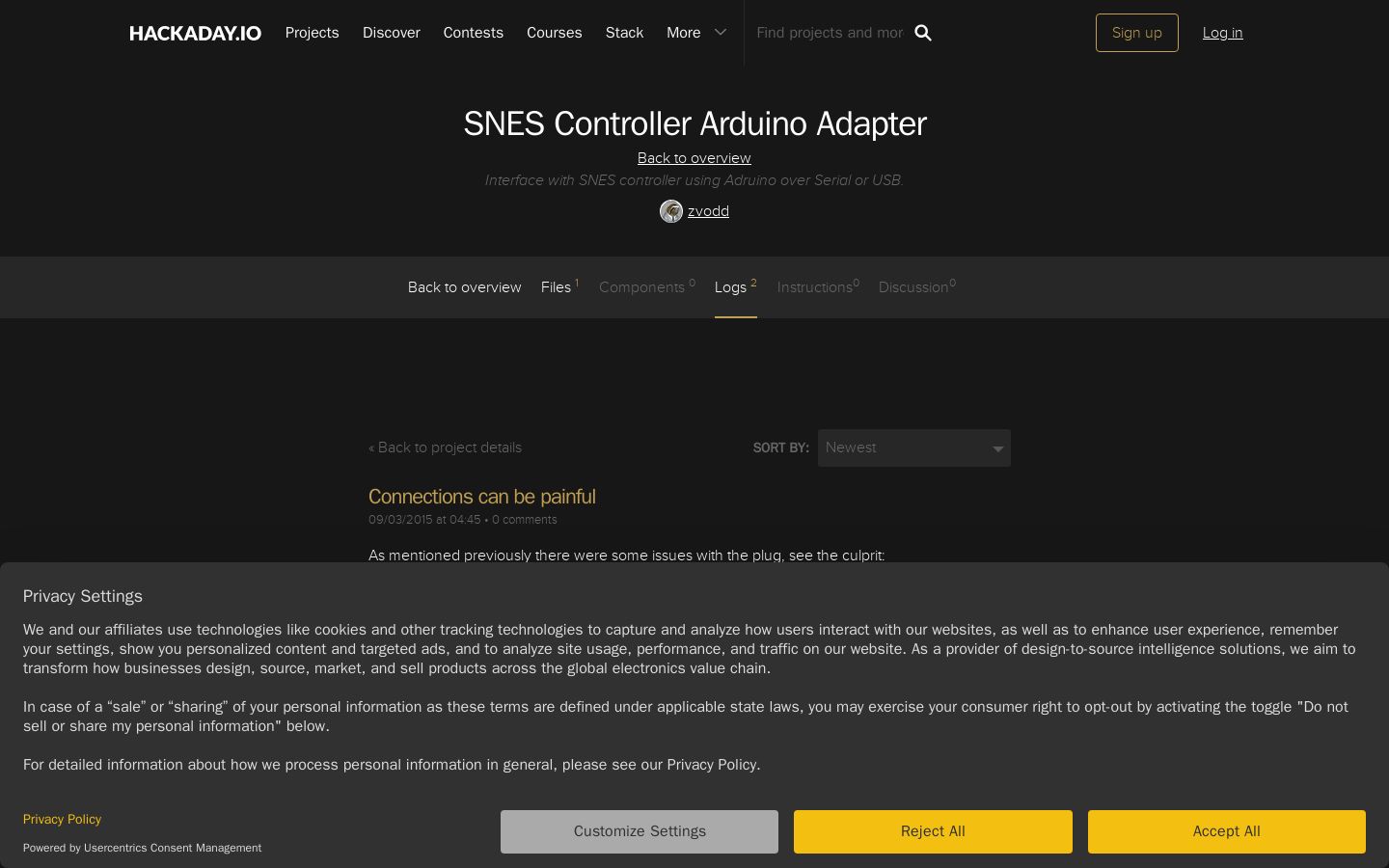Viewport: 1389px width, 868px height.
Task: Select the Logs tab
Action: tap(735, 287)
